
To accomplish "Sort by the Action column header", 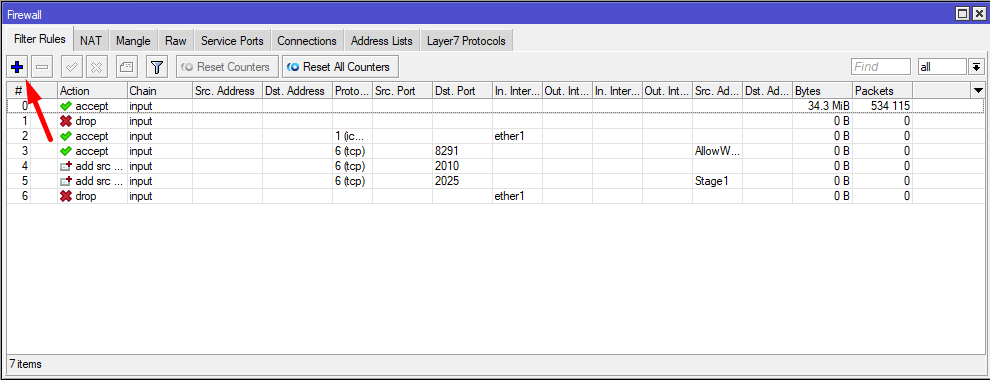I will (x=92, y=91).
